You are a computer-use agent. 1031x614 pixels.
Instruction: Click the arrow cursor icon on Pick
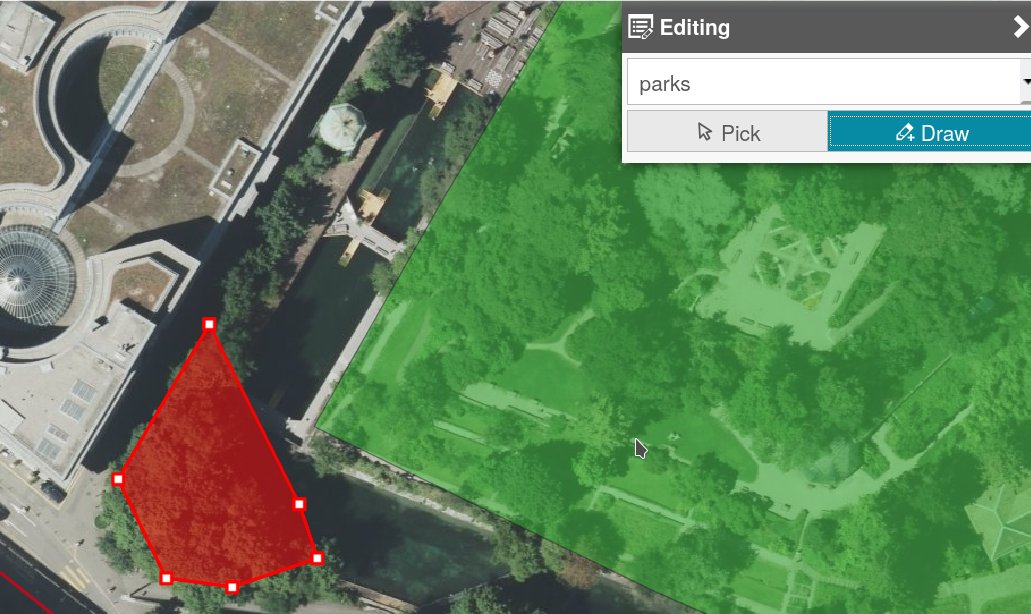click(x=704, y=132)
